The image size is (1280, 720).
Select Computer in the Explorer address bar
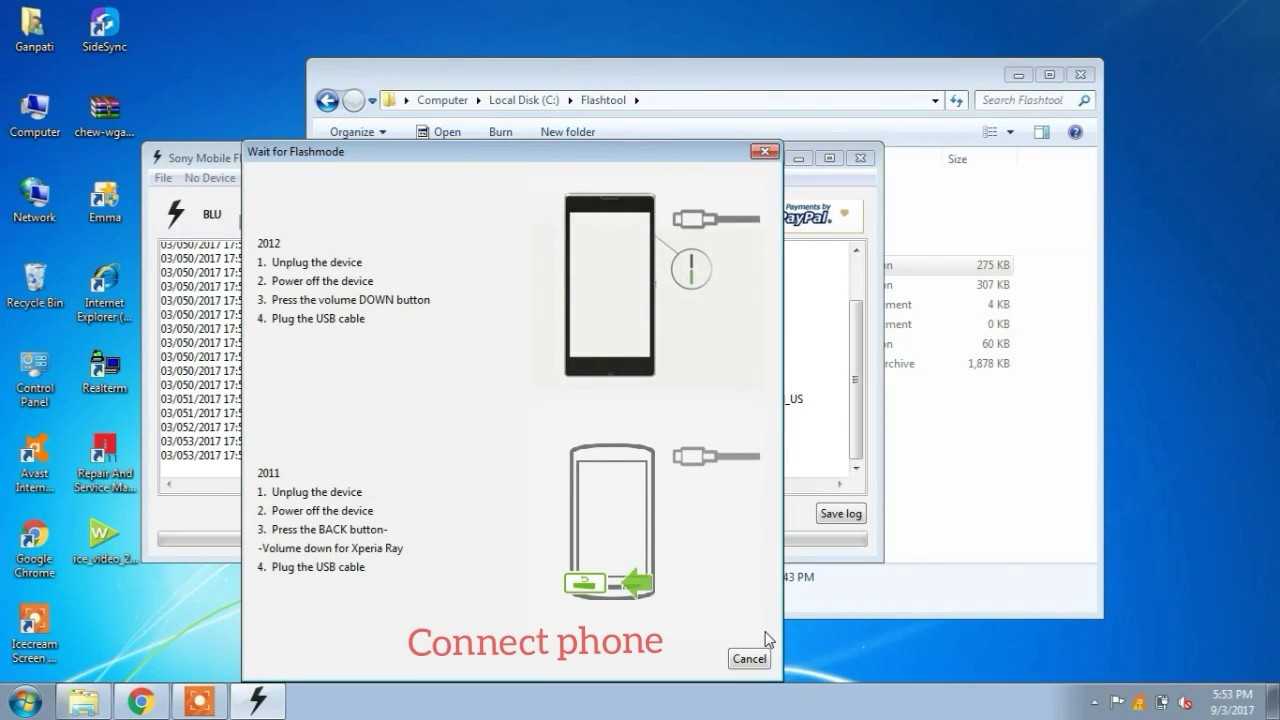click(x=442, y=100)
